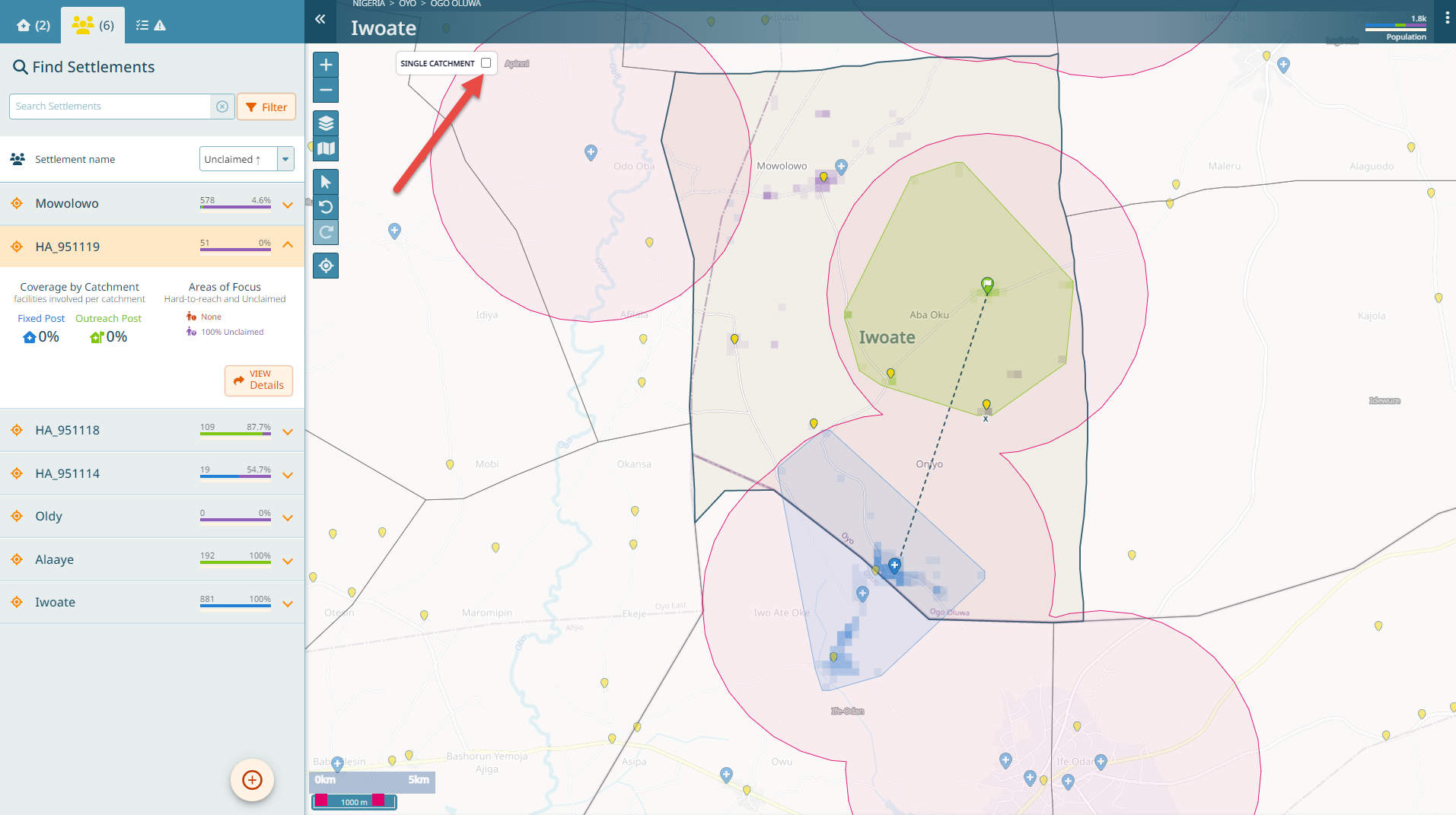1456x815 pixels.
Task: Expand the Oldy settlement row
Action: pyautogui.click(x=288, y=517)
